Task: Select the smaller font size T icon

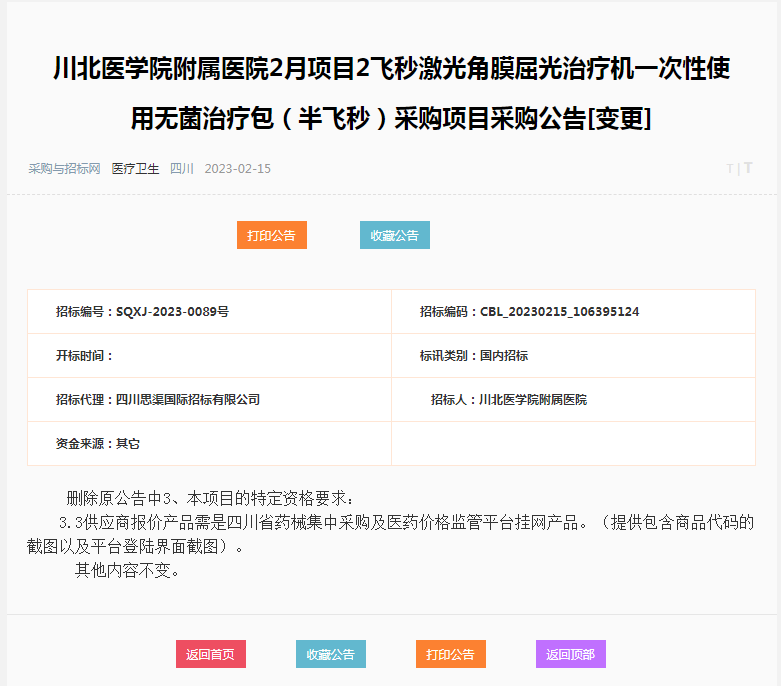Action: (730, 169)
